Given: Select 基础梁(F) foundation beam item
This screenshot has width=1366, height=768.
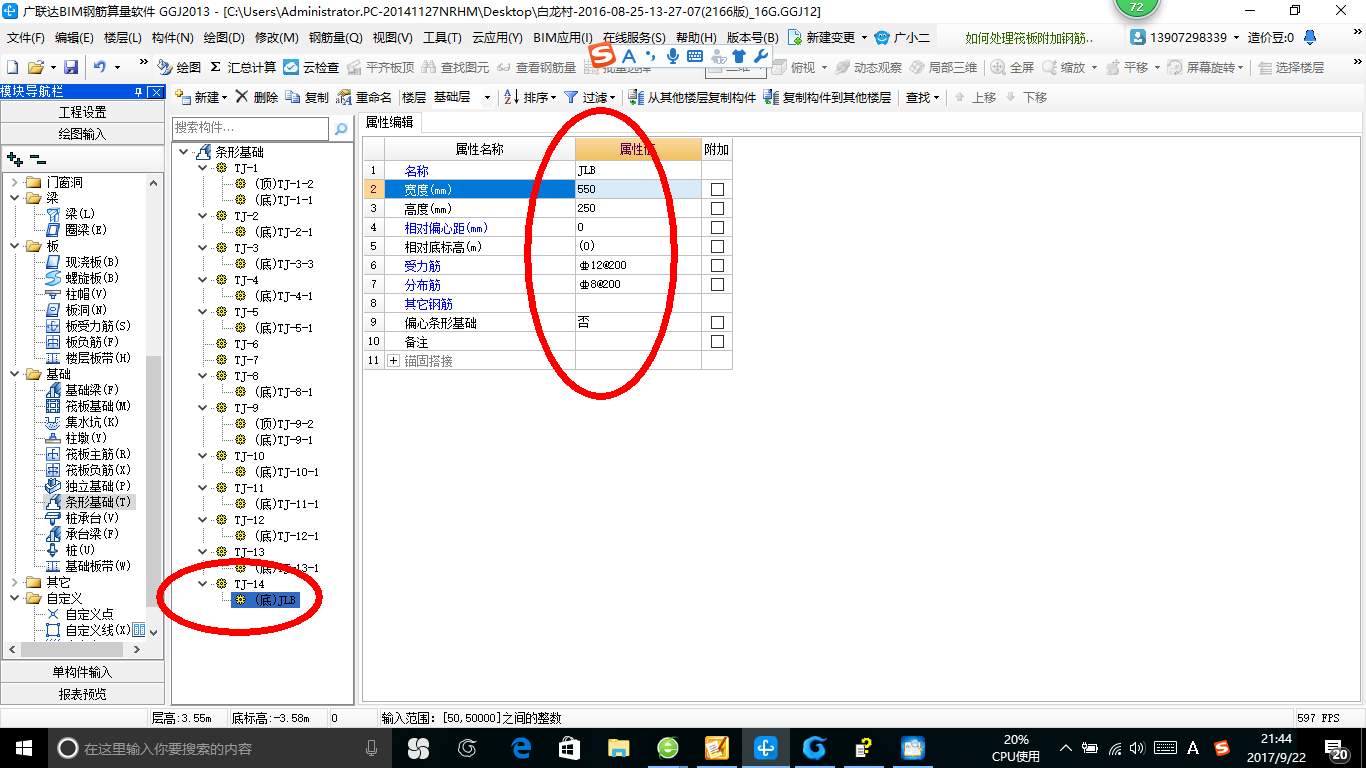Looking at the screenshot, I should pyautogui.click(x=82, y=390).
